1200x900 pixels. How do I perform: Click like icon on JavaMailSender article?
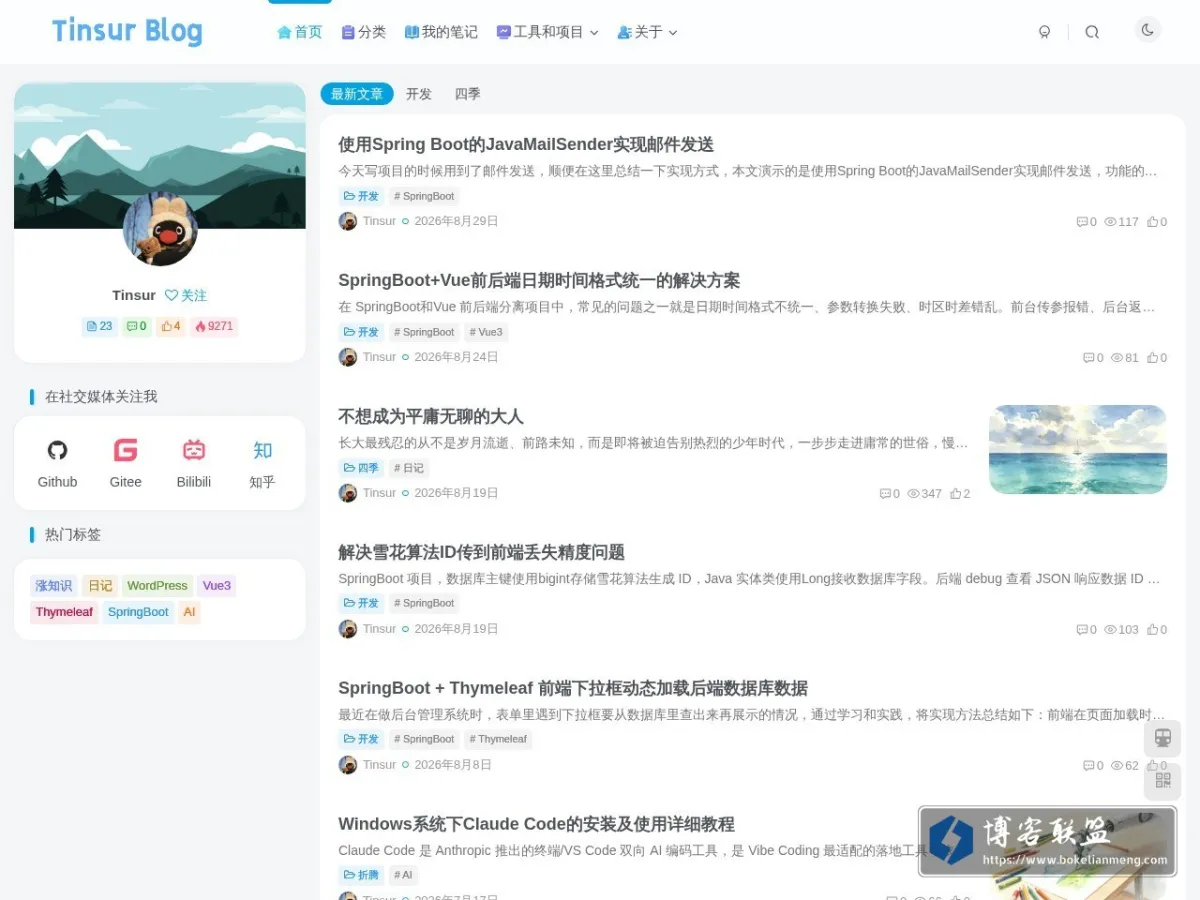[1152, 222]
